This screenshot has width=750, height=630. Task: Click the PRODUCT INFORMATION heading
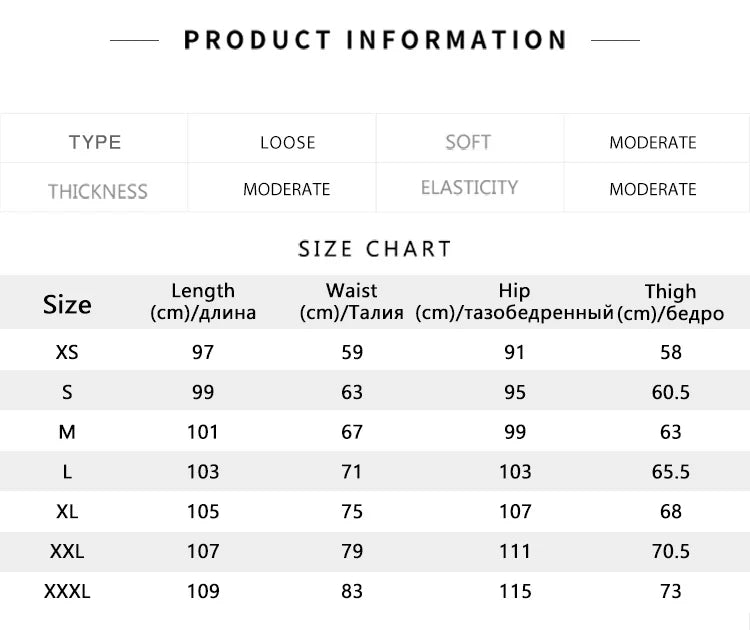tap(375, 40)
